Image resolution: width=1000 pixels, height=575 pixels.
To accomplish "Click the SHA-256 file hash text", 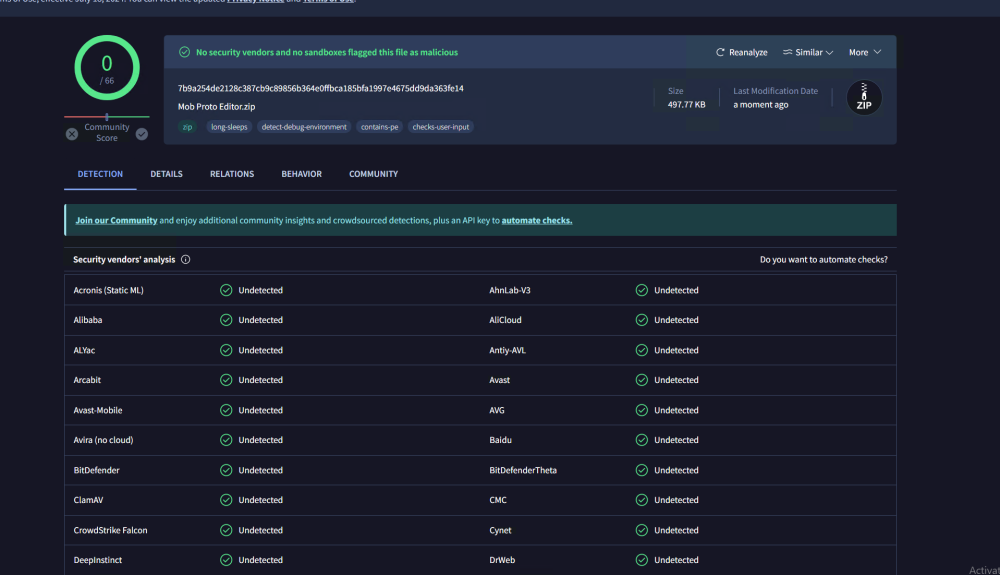I will click(321, 89).
